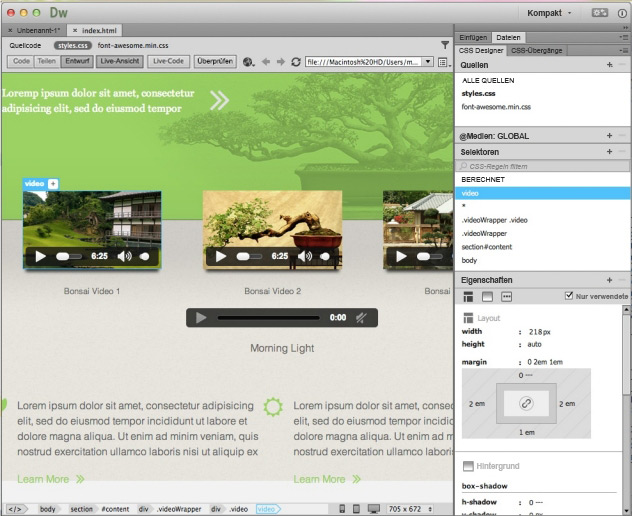Select the CSS Designer tab

click(x=481, y=50)
